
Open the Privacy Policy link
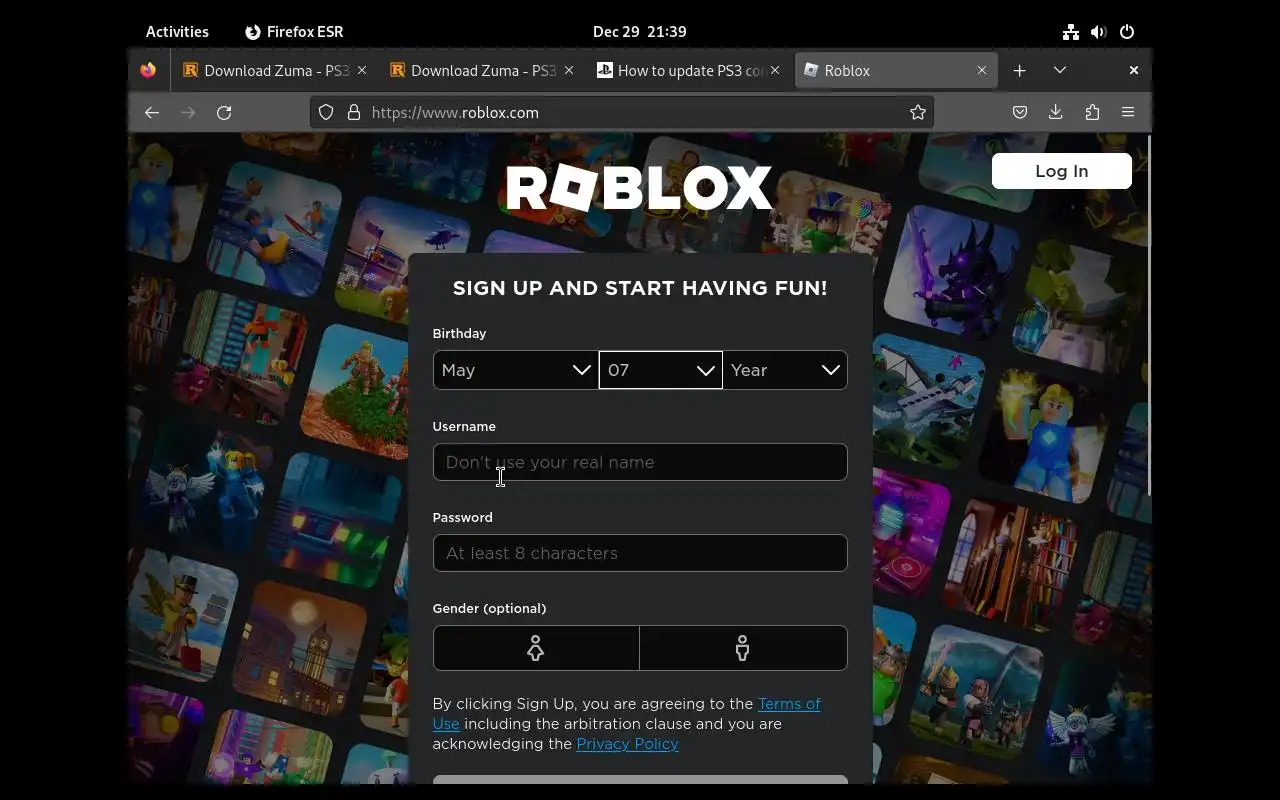tap(628, 744)
